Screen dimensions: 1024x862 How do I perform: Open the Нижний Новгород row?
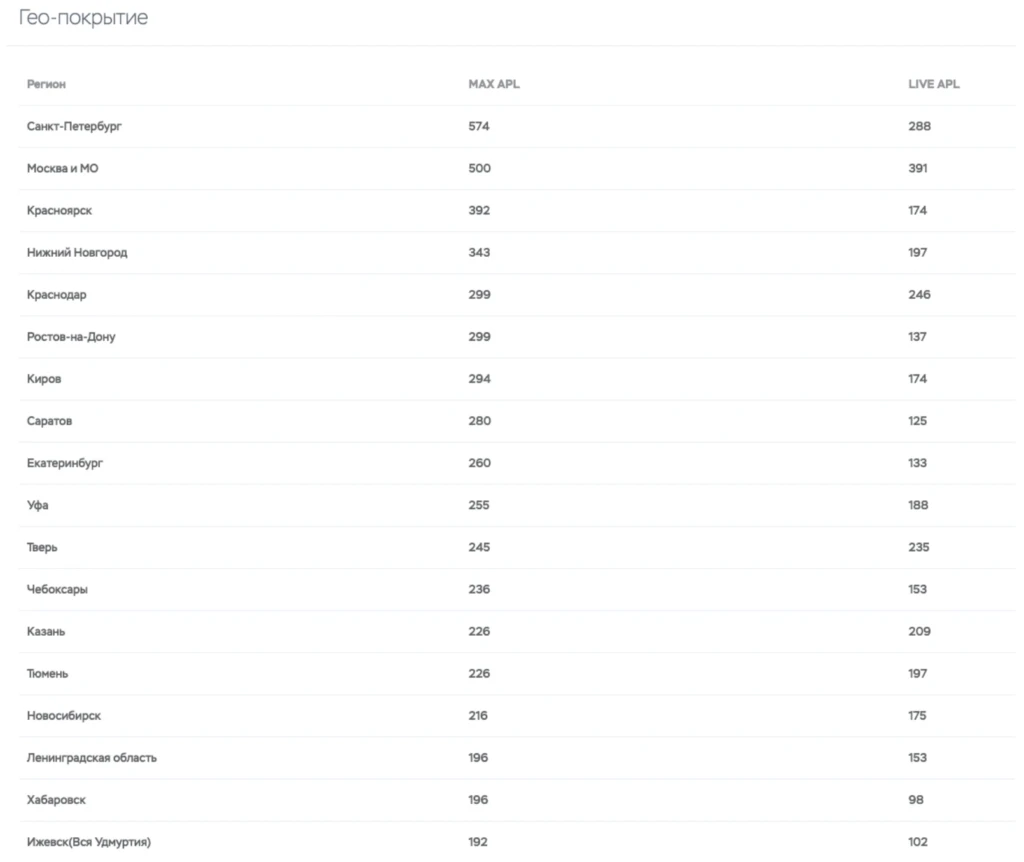(517, 253)
